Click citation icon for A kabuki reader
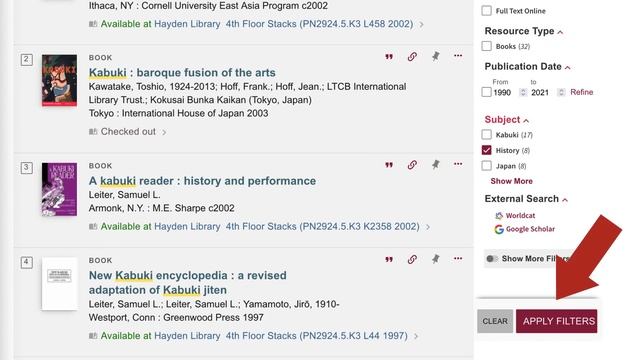This screenshot has height=360, width=640. point(389,165)
